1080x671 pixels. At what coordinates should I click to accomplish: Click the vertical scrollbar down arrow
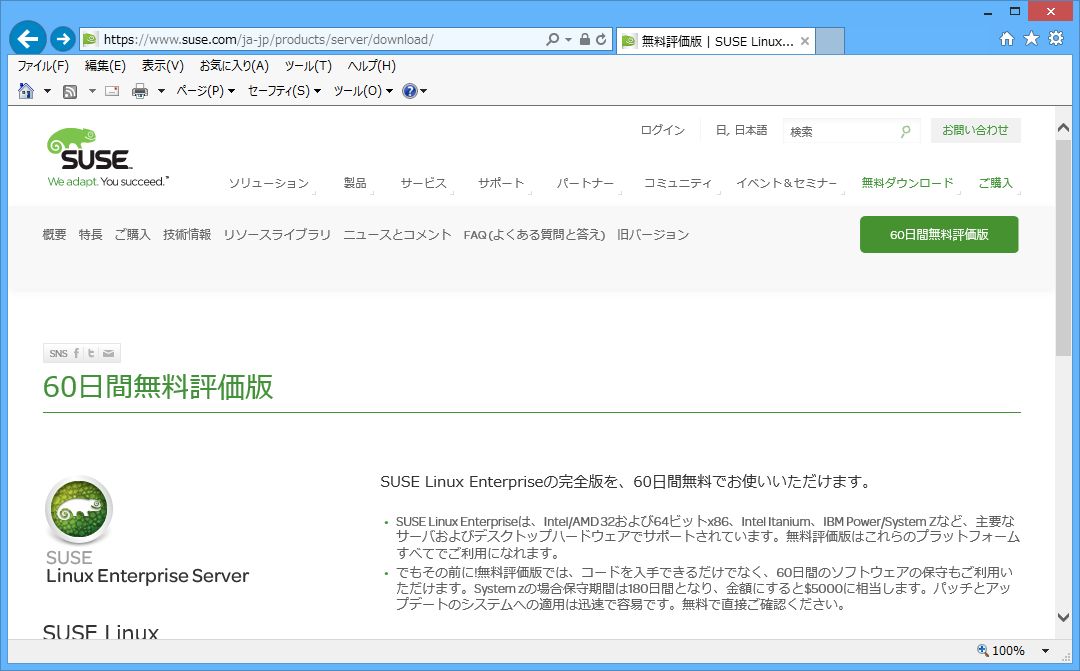click(1063, 618)
